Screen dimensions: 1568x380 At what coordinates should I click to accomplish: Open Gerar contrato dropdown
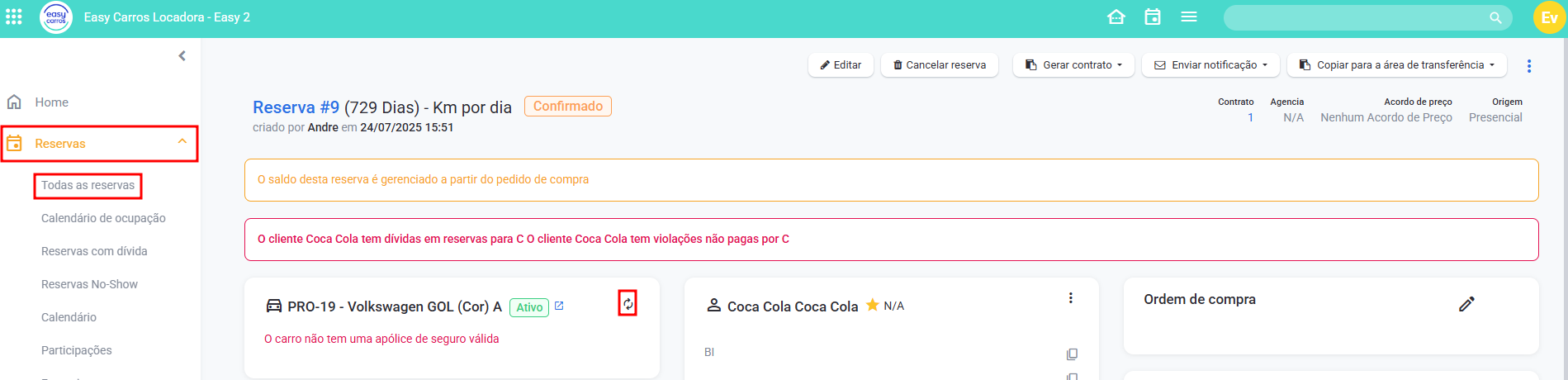click(x=1073, y=65)
